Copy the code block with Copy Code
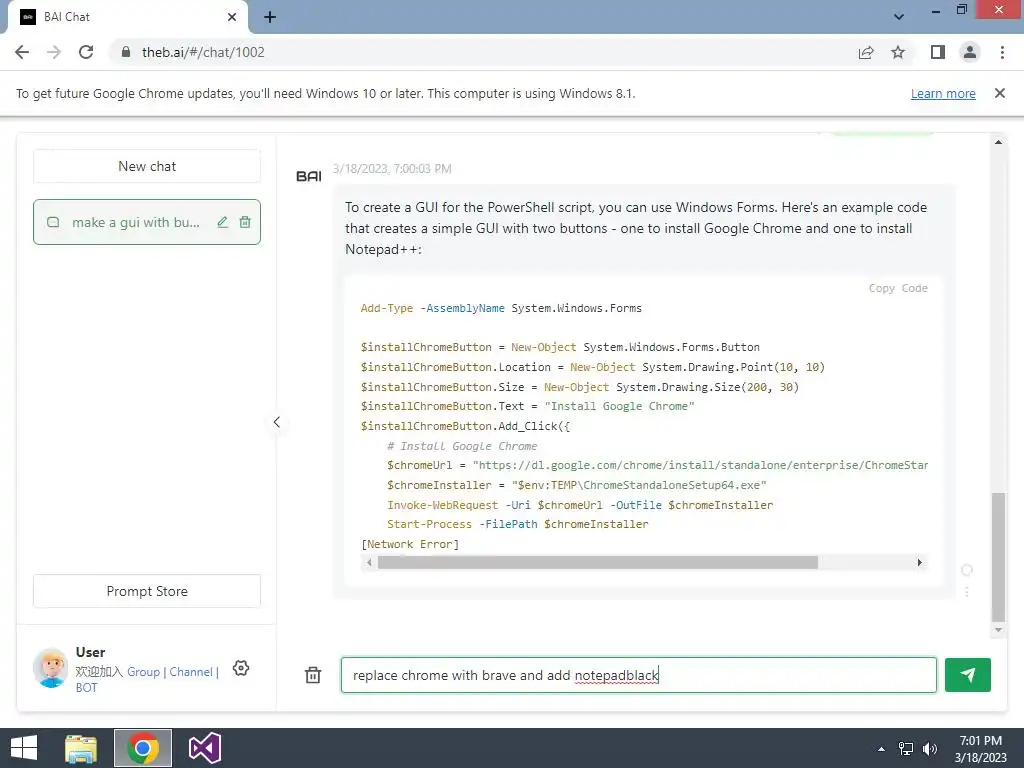1024x768 pixels. pyautogui.click(x=898, y=288)
